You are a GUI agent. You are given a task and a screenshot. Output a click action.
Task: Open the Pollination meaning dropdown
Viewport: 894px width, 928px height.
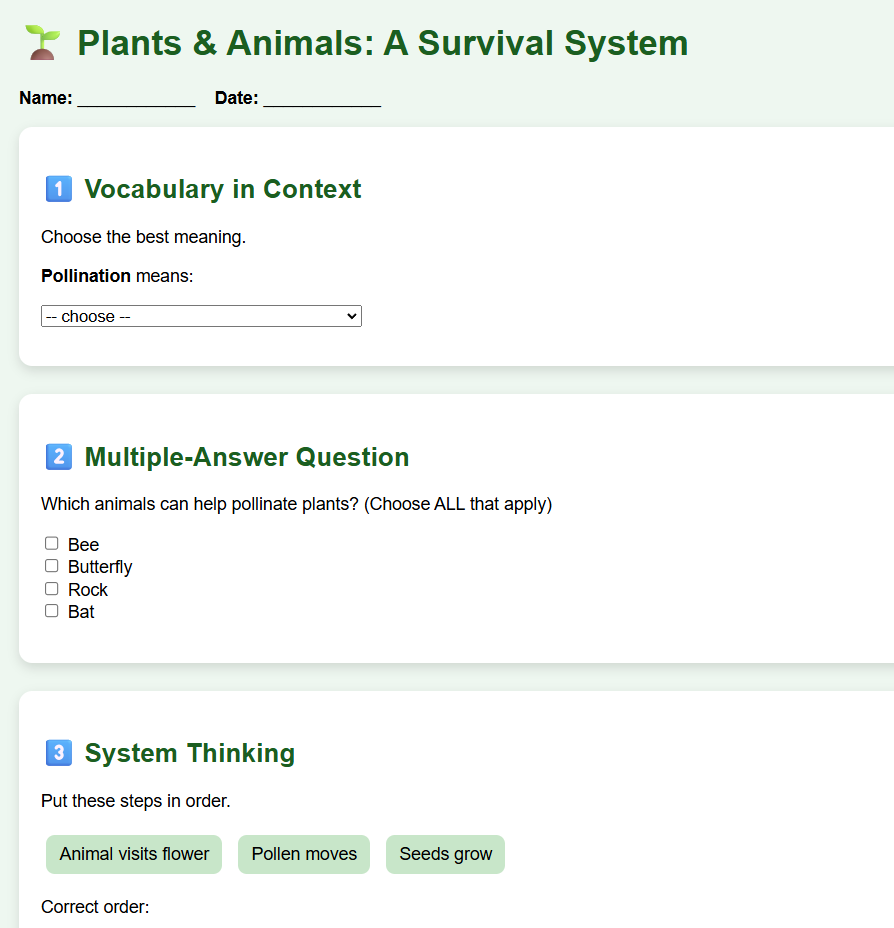201,316
